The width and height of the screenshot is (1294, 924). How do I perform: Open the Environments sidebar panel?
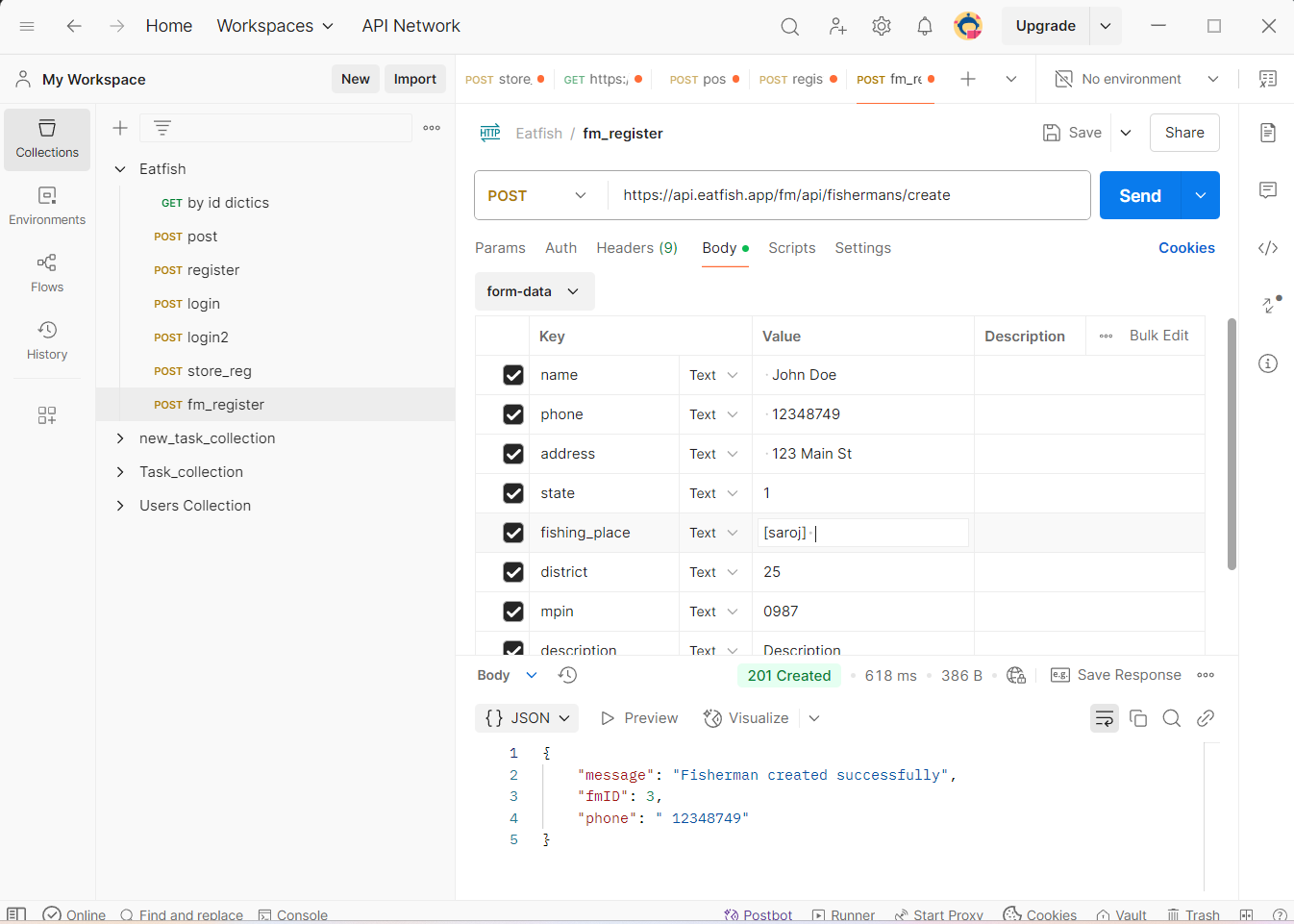tap(47, 206)
